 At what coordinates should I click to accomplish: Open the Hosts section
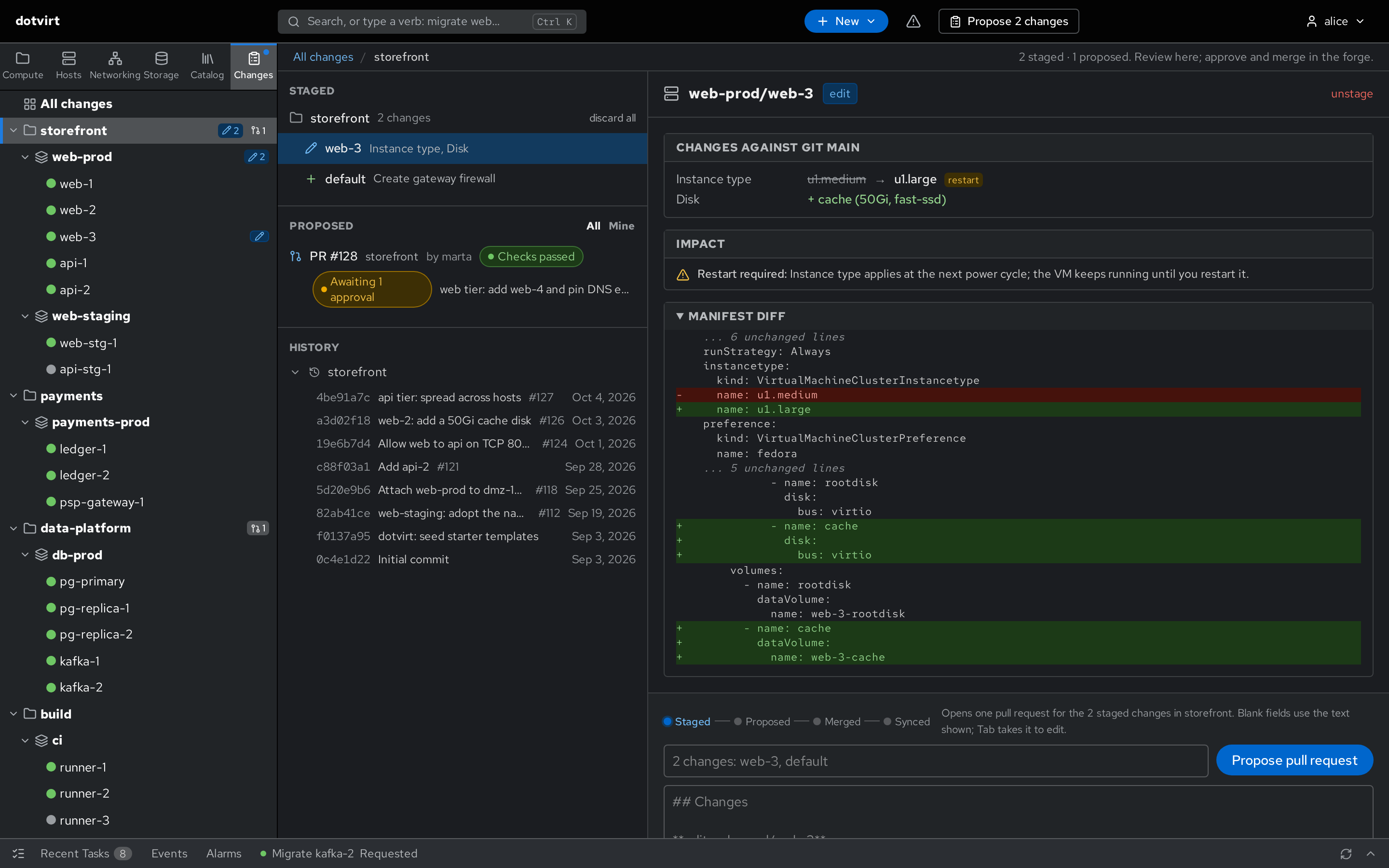pos(68,66)
